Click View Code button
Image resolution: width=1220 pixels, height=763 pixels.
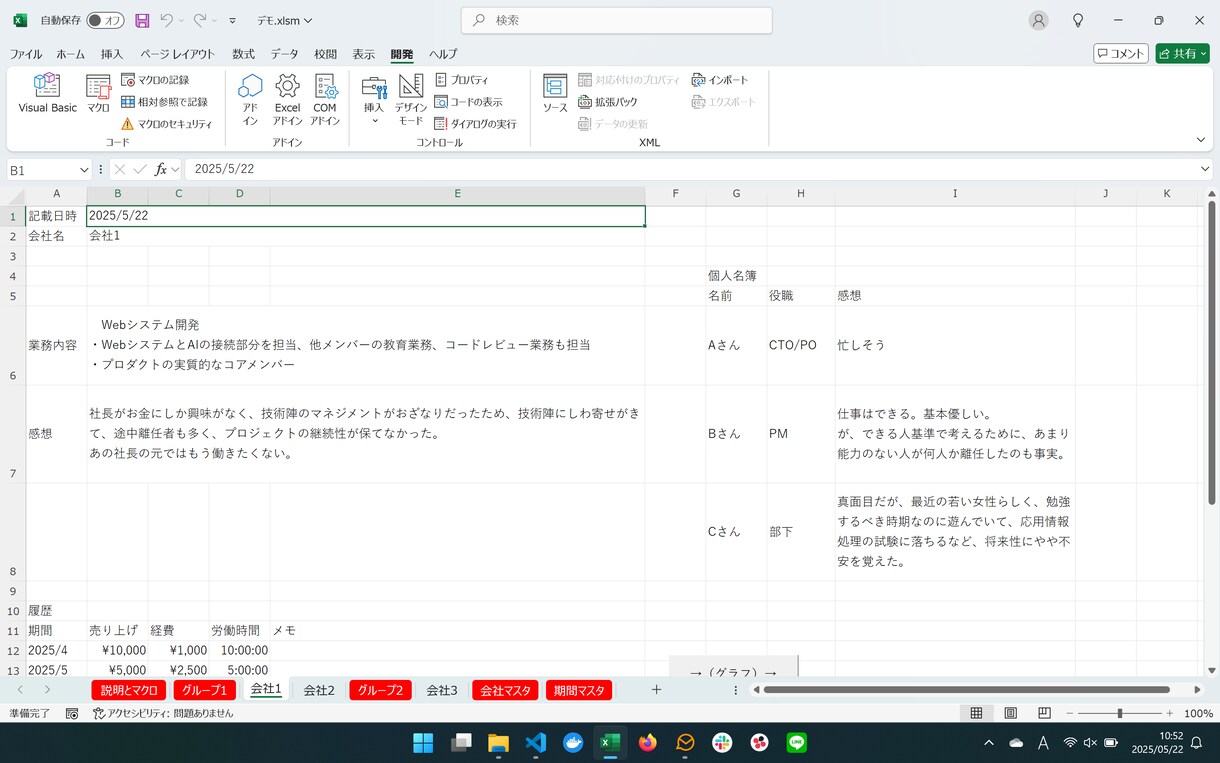point(468,102)
